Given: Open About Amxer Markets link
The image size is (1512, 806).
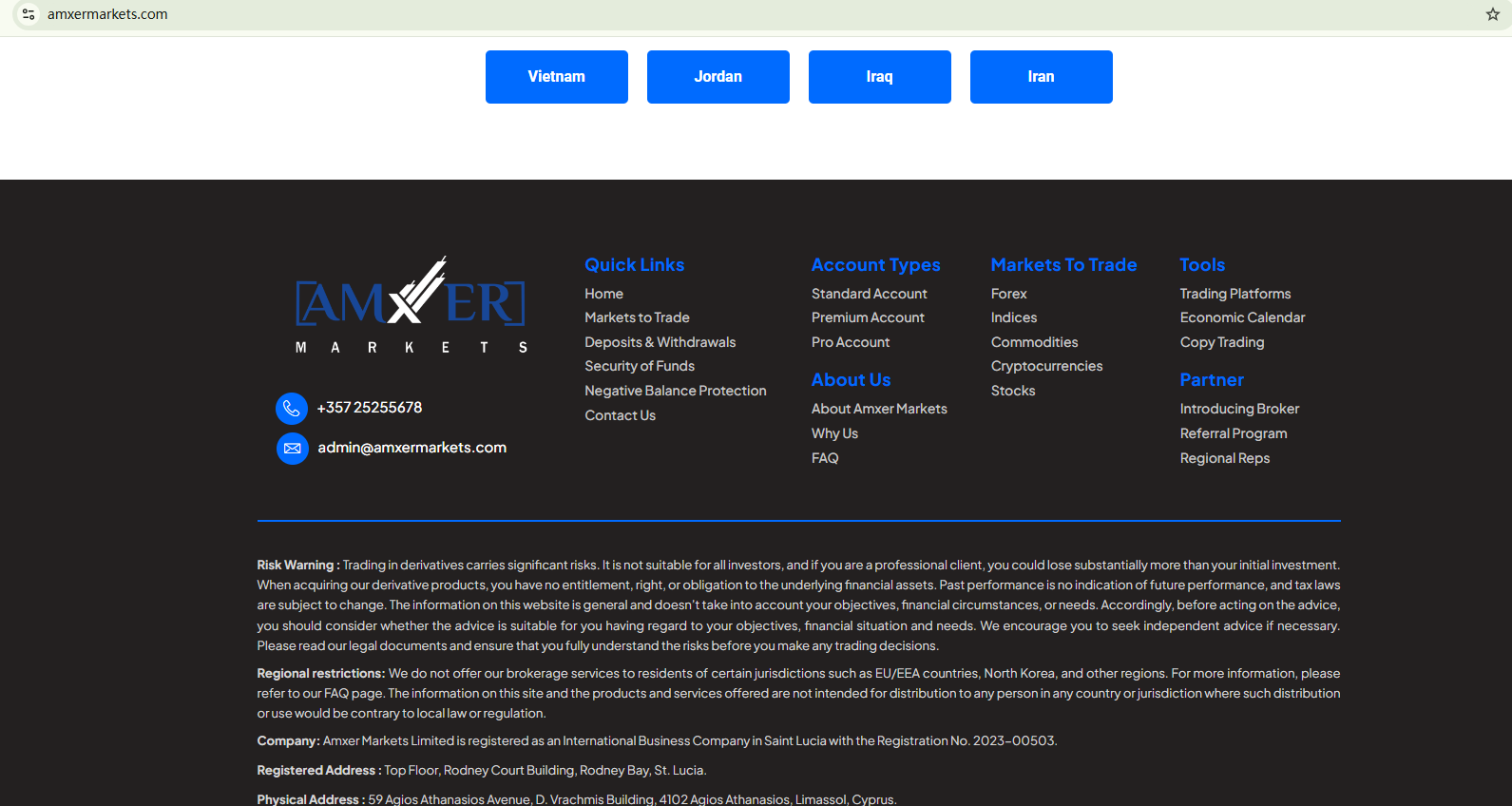Looking at the screenshot, I should point(879,409).
